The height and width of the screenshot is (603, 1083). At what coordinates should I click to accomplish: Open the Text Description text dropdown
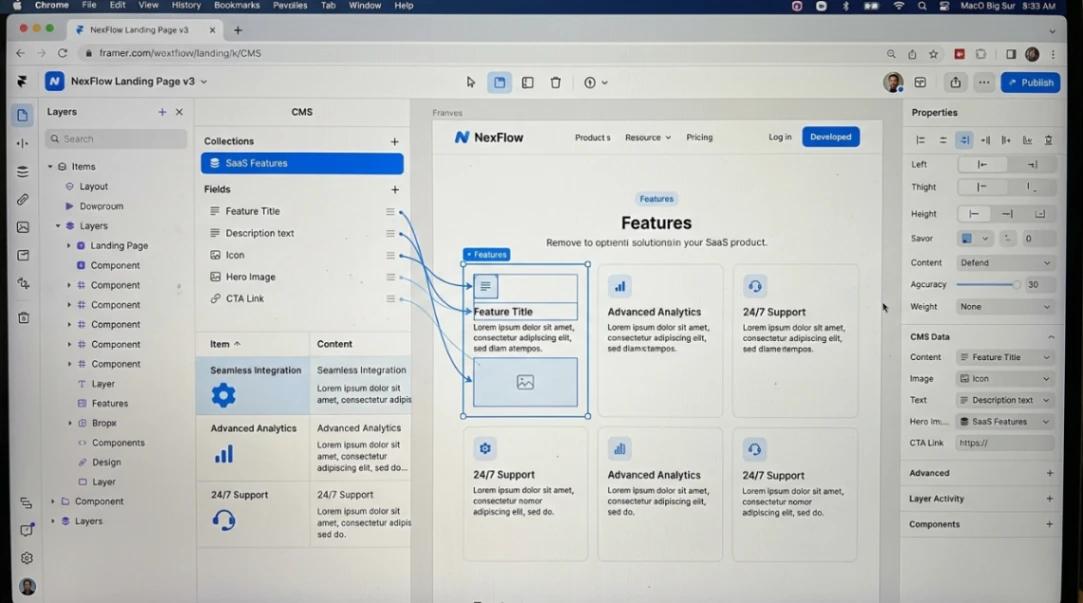(1005, 400)
